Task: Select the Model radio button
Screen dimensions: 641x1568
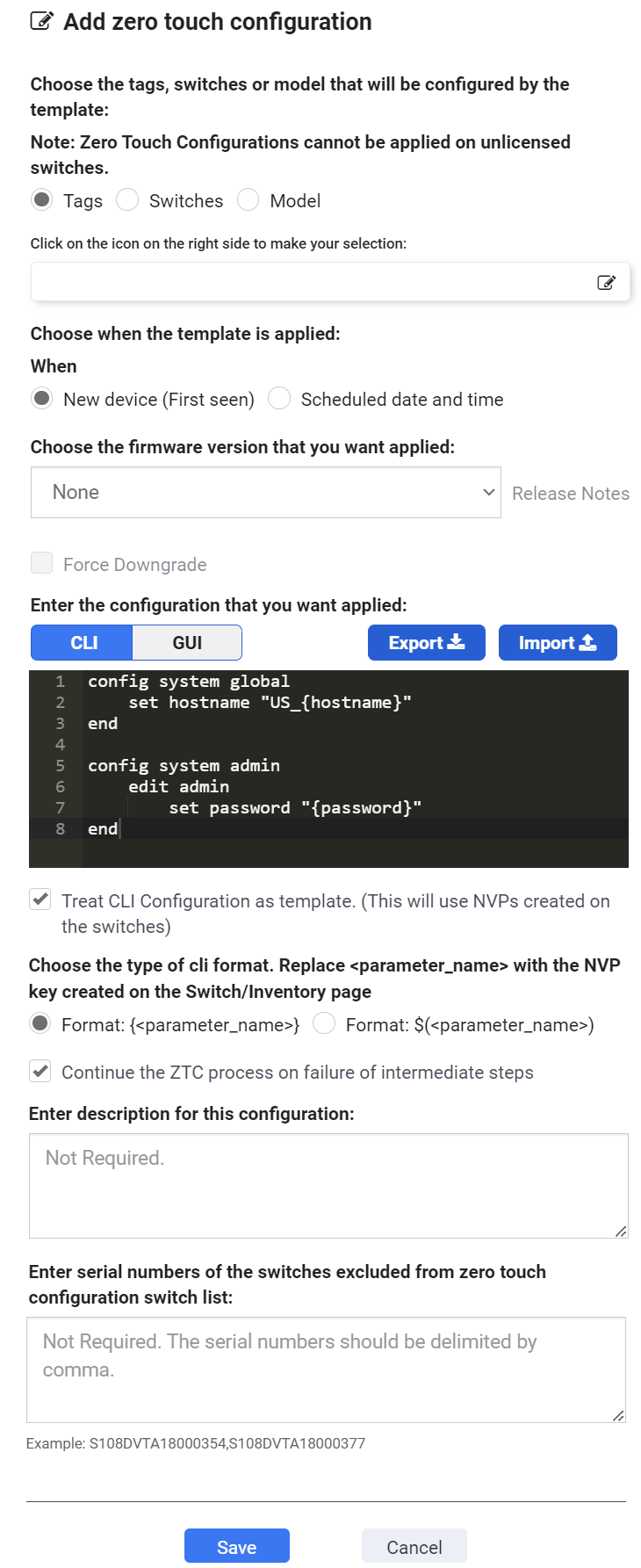Action: click(248, 200)
